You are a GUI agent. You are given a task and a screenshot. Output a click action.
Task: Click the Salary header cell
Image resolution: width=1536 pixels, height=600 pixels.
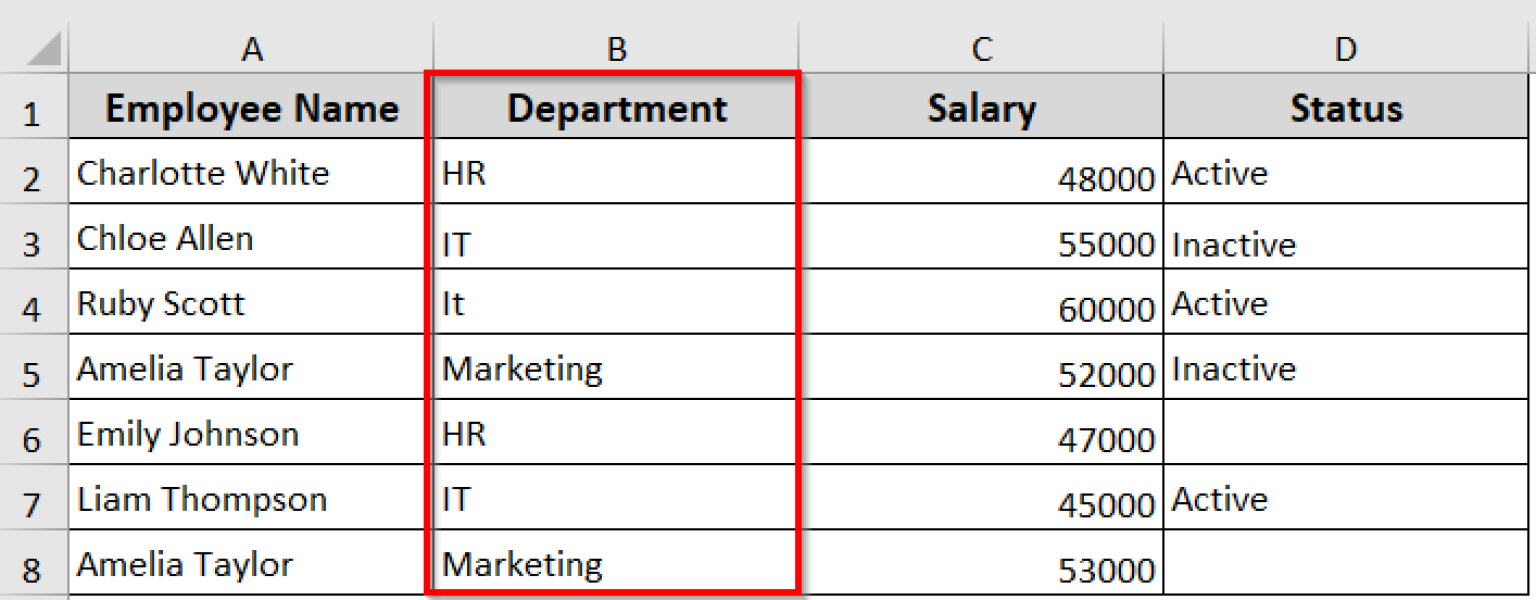(981, 108)
